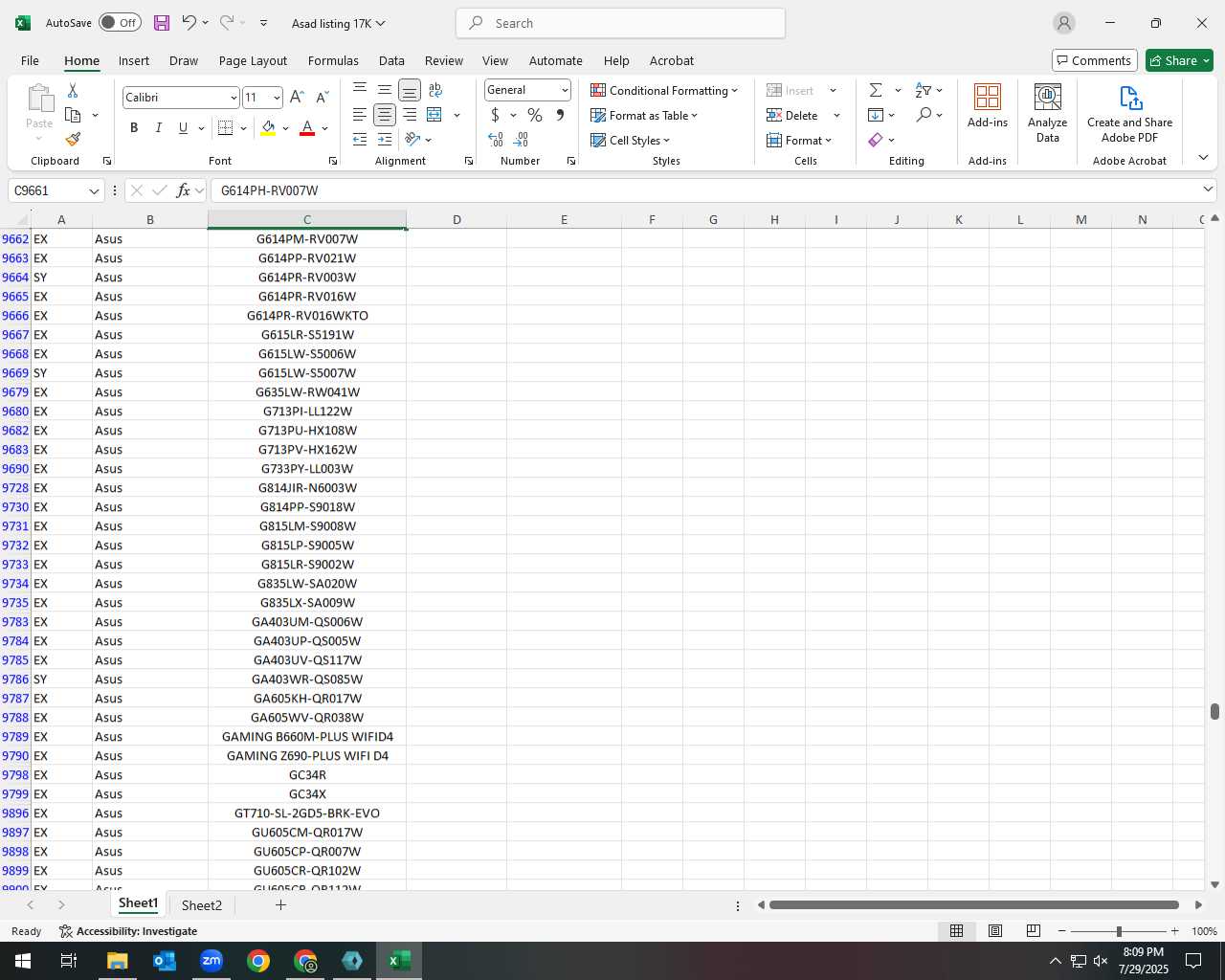Click the Search box in title bar

tap(620, 23)
